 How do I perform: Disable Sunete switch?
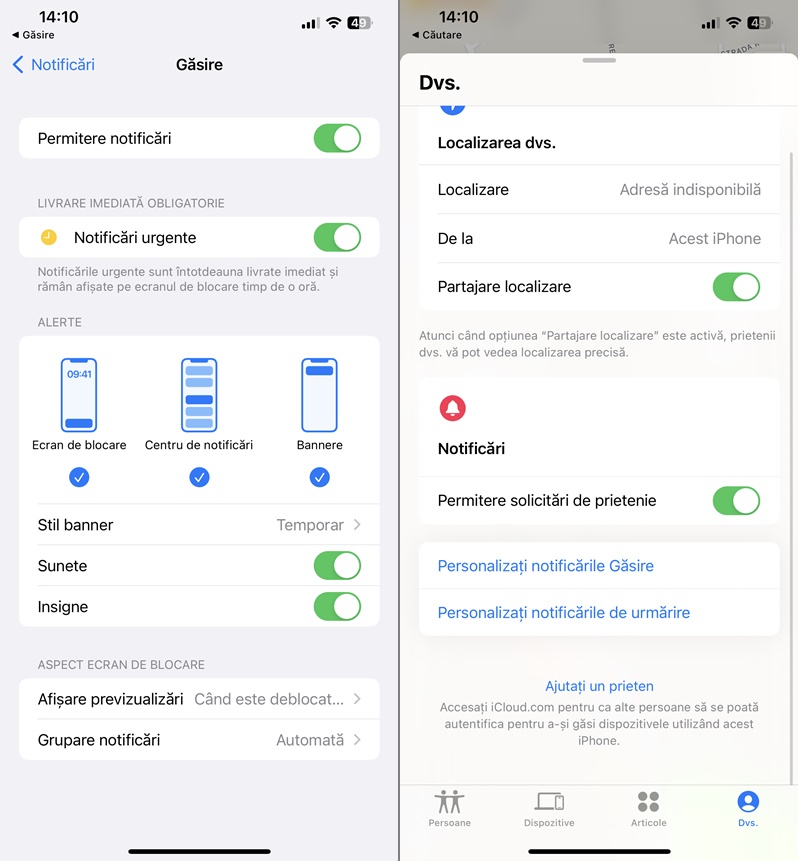pyautogui.click(x=337, y=566)
